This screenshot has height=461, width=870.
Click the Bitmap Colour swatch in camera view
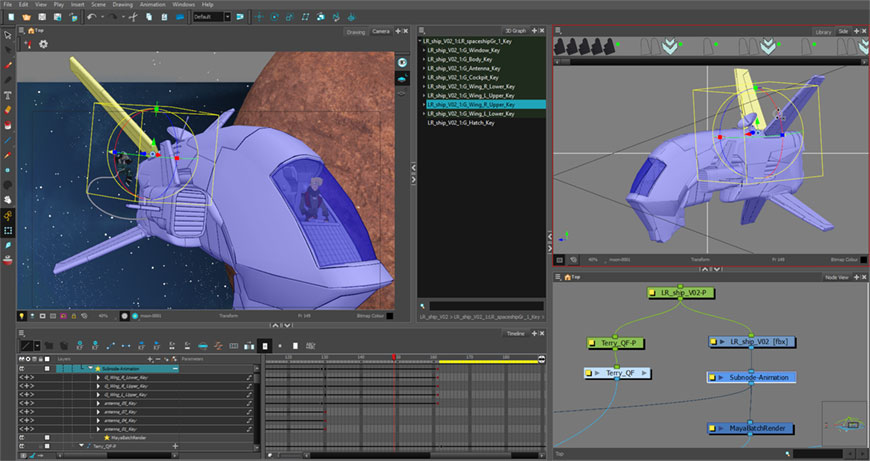pyautogui.click(x=390, y=316)
